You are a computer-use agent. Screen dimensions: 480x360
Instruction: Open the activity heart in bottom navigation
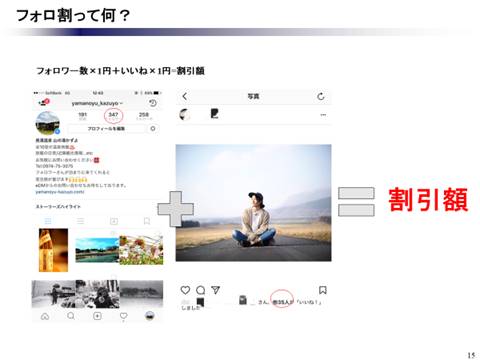[124, 316]
